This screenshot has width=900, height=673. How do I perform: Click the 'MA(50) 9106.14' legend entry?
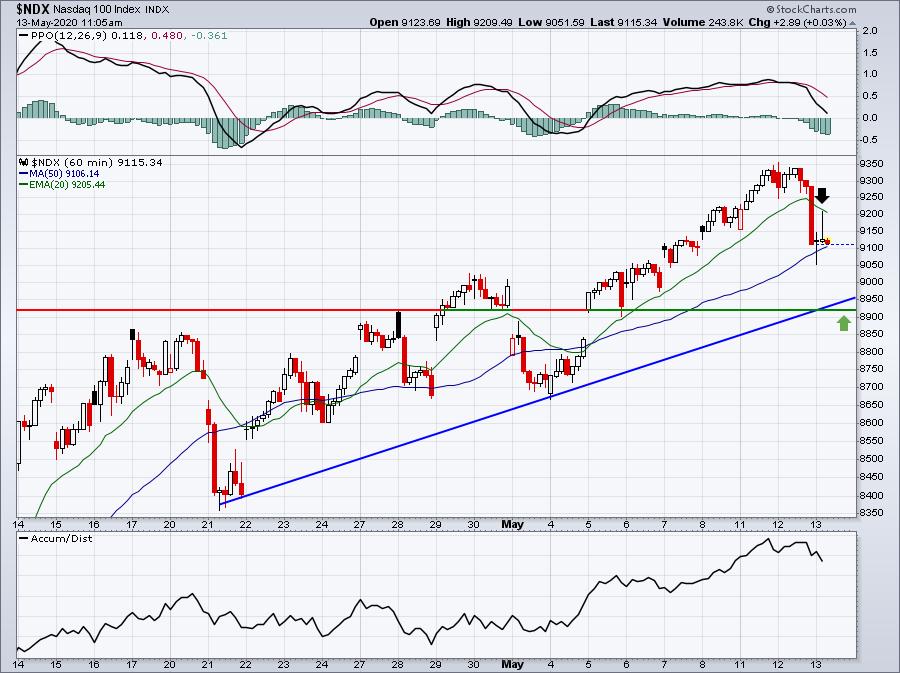64,173
